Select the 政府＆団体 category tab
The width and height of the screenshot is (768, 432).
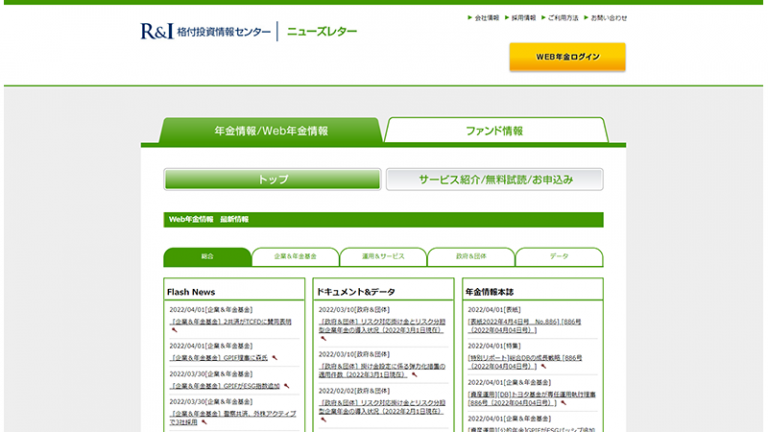(471, 257)
